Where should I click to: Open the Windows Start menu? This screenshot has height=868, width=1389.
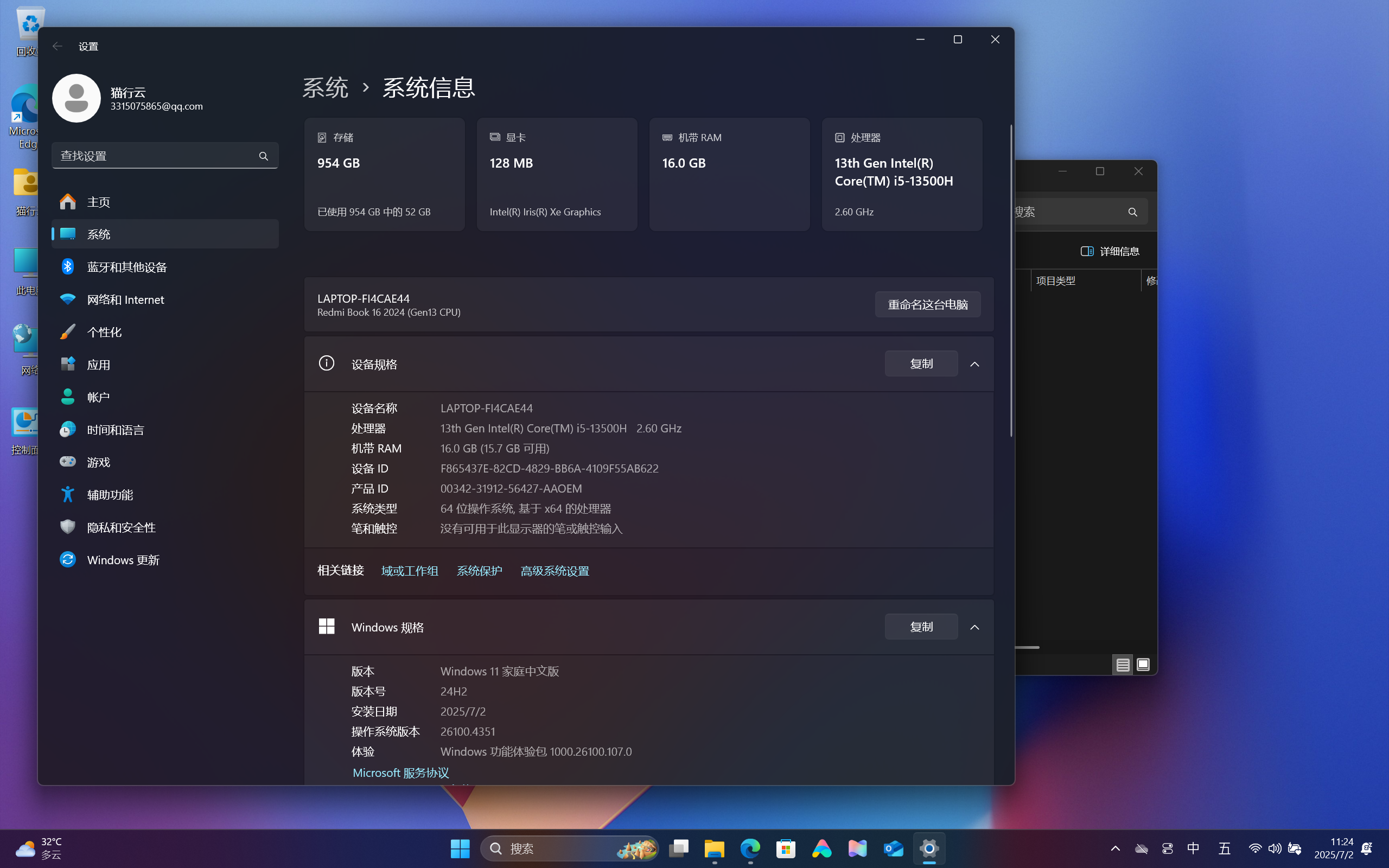[460, 848]
